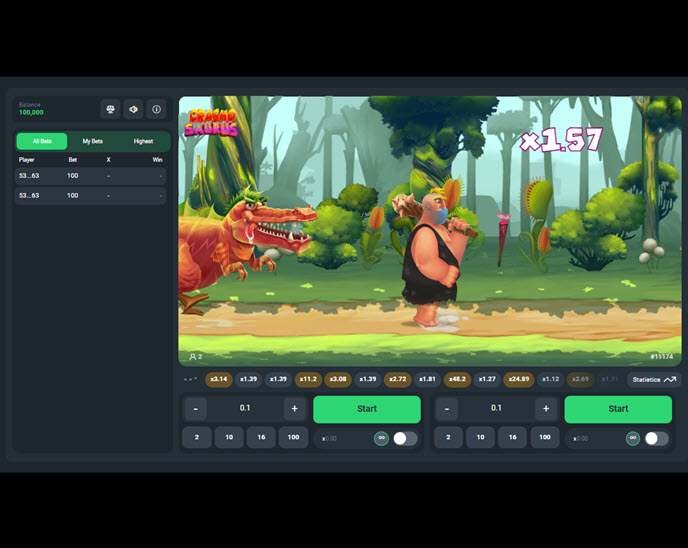This screenshot has width=688, height=548.
Task: Toggle auto cashout in left bet panel
Action: [x=404, y=438]
